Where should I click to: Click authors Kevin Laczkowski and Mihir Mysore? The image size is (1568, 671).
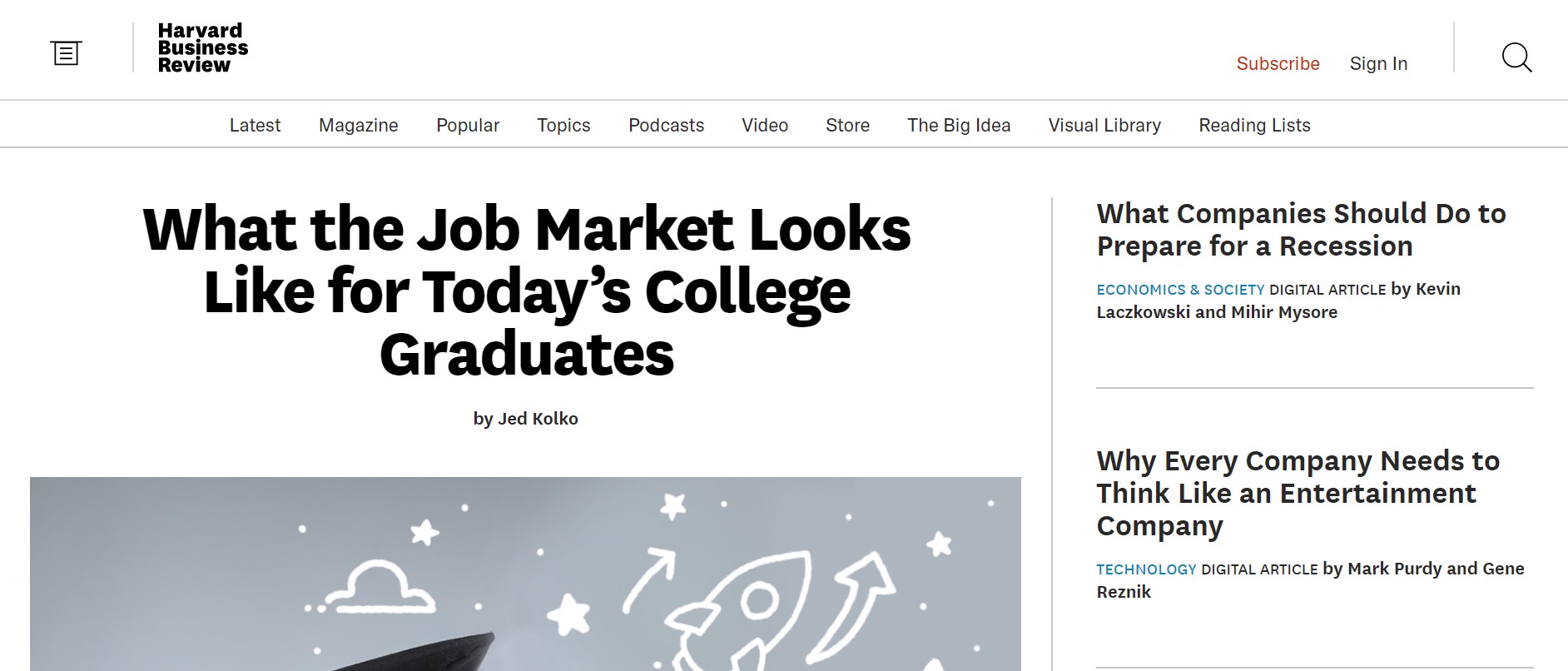pos(1278,301)
